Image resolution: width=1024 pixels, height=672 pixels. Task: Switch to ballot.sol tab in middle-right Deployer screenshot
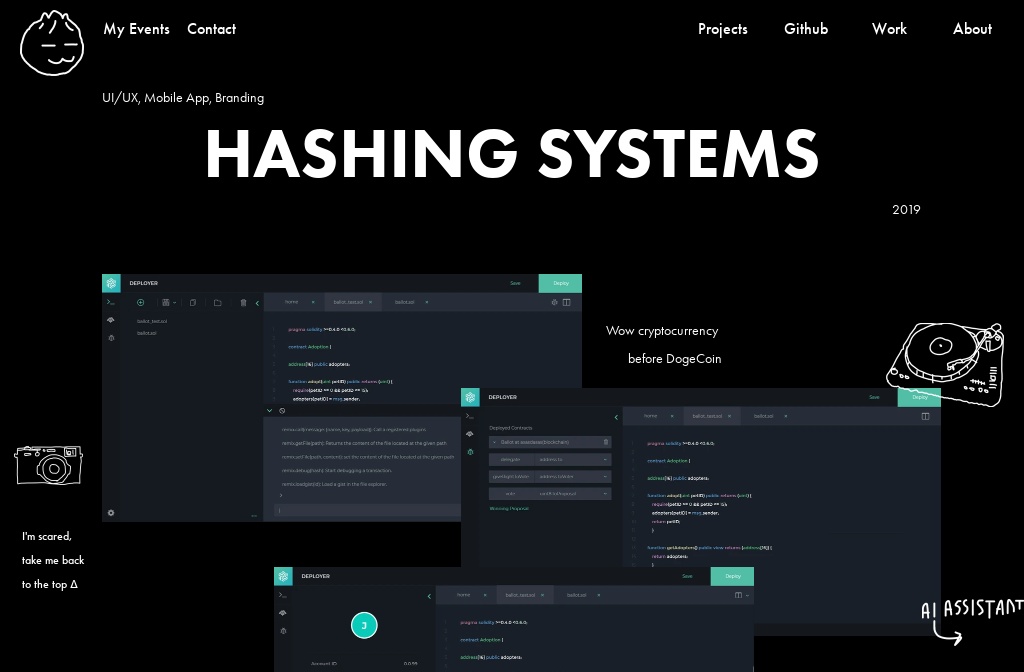pyautogui.click(x=763, y=416)
